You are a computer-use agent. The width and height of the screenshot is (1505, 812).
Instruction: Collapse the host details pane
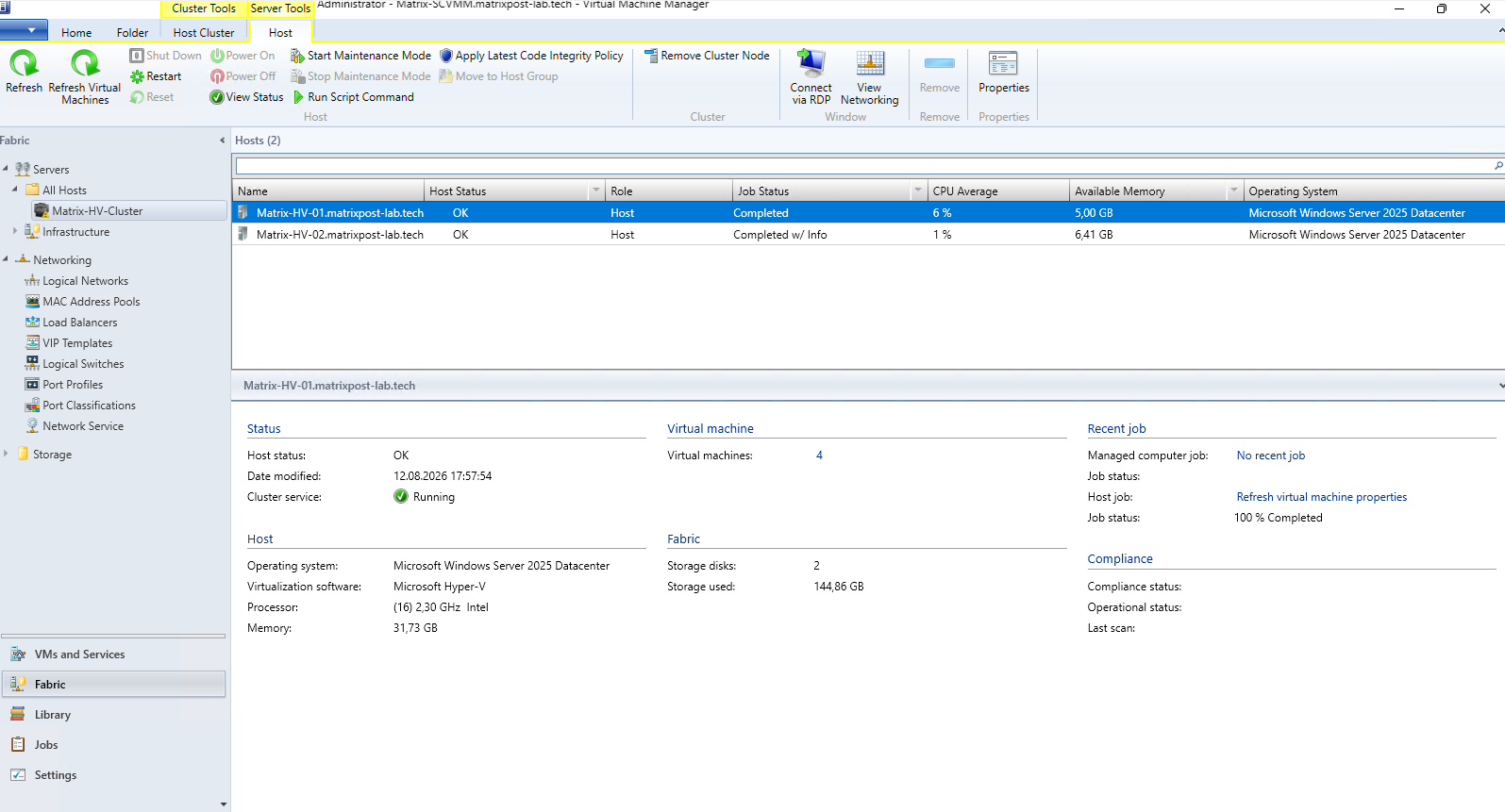(x=1500, y=386)
